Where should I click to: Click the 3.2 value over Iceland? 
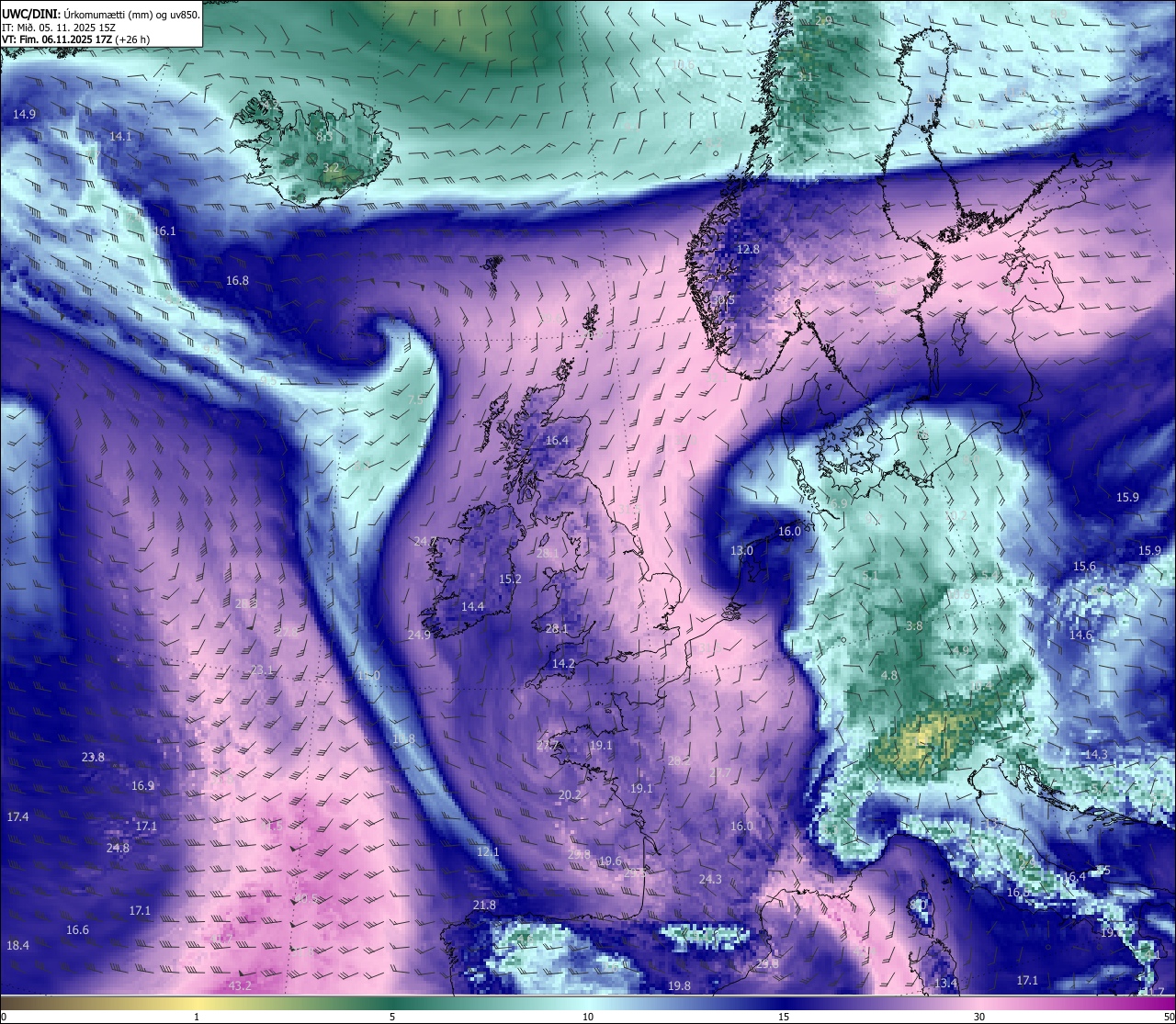(332, 168)
